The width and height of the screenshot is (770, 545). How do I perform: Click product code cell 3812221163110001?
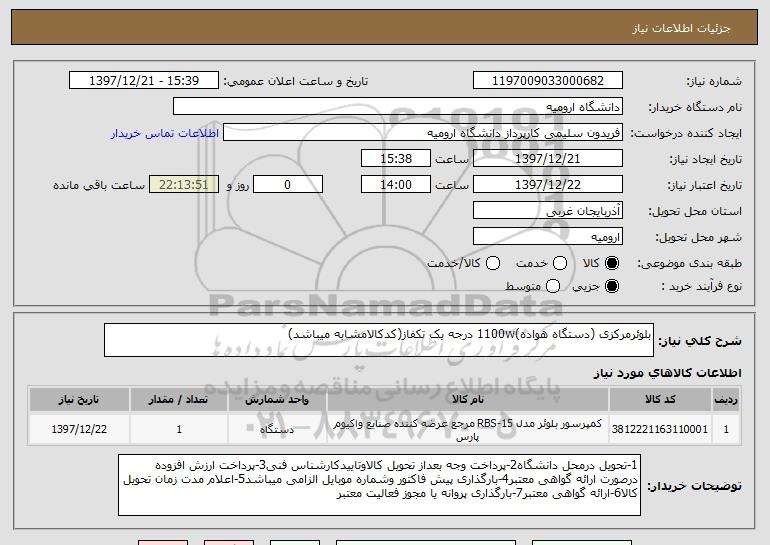click(x=660, y=429)
